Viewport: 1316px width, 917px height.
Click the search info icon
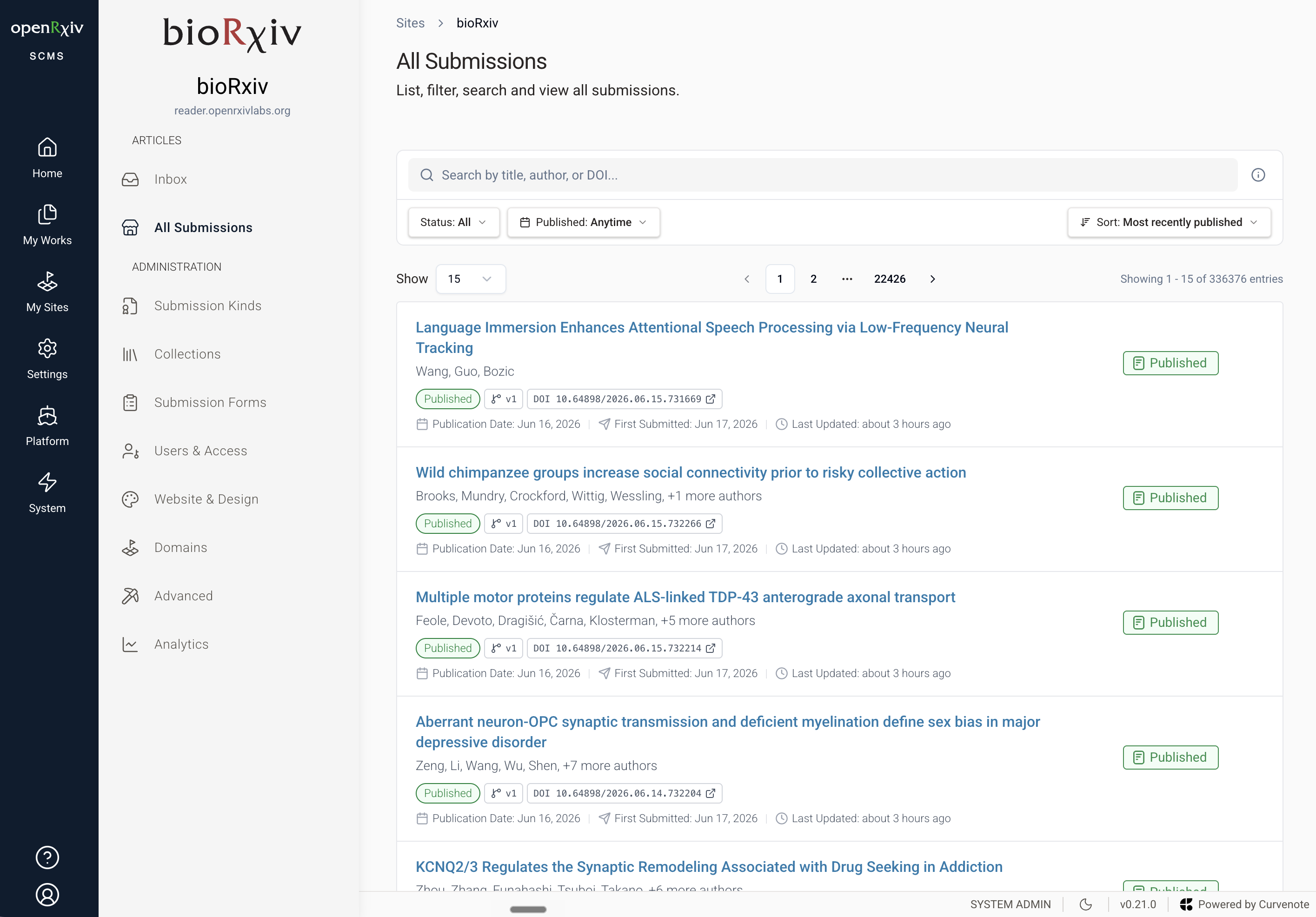[1258, 175]
